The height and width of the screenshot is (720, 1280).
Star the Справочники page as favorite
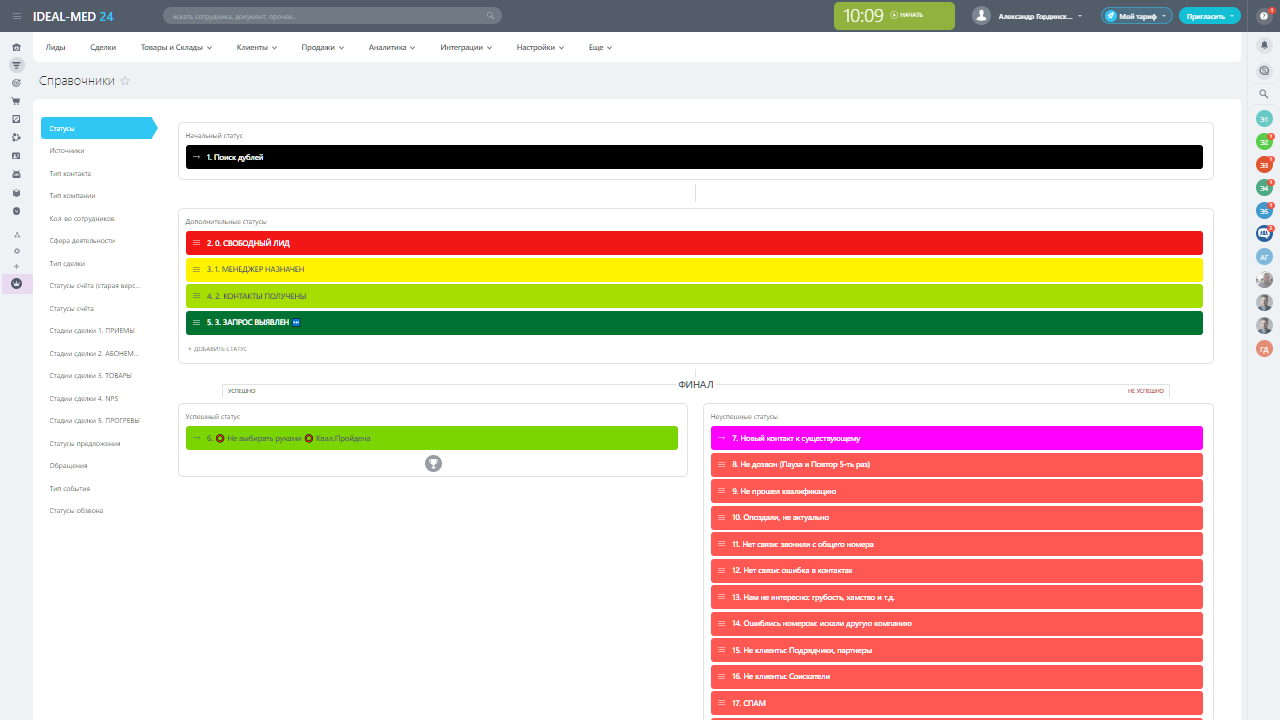[x=125, y=81]
